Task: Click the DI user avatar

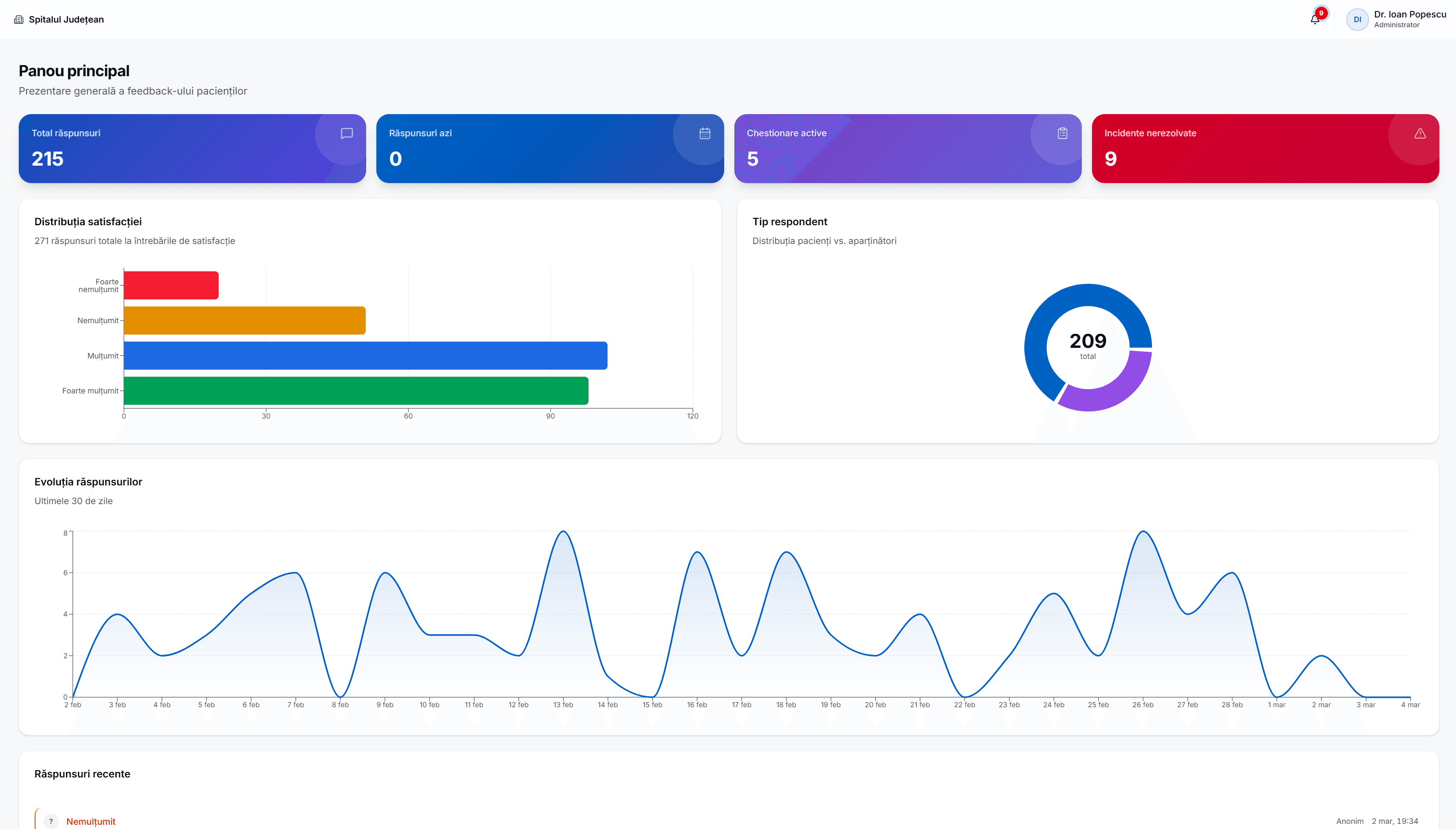Action: coord(1357,19)
